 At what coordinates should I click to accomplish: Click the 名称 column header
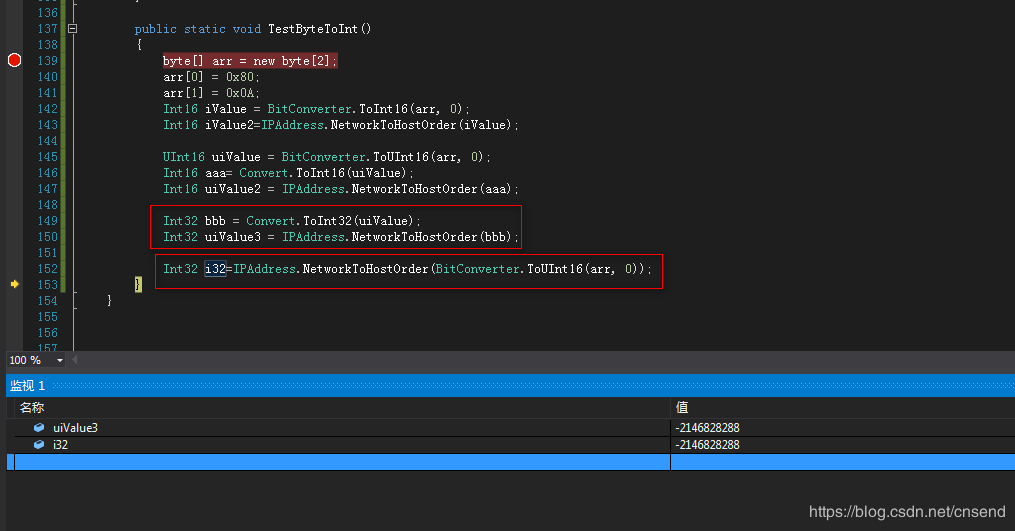(x=32, y=408)
